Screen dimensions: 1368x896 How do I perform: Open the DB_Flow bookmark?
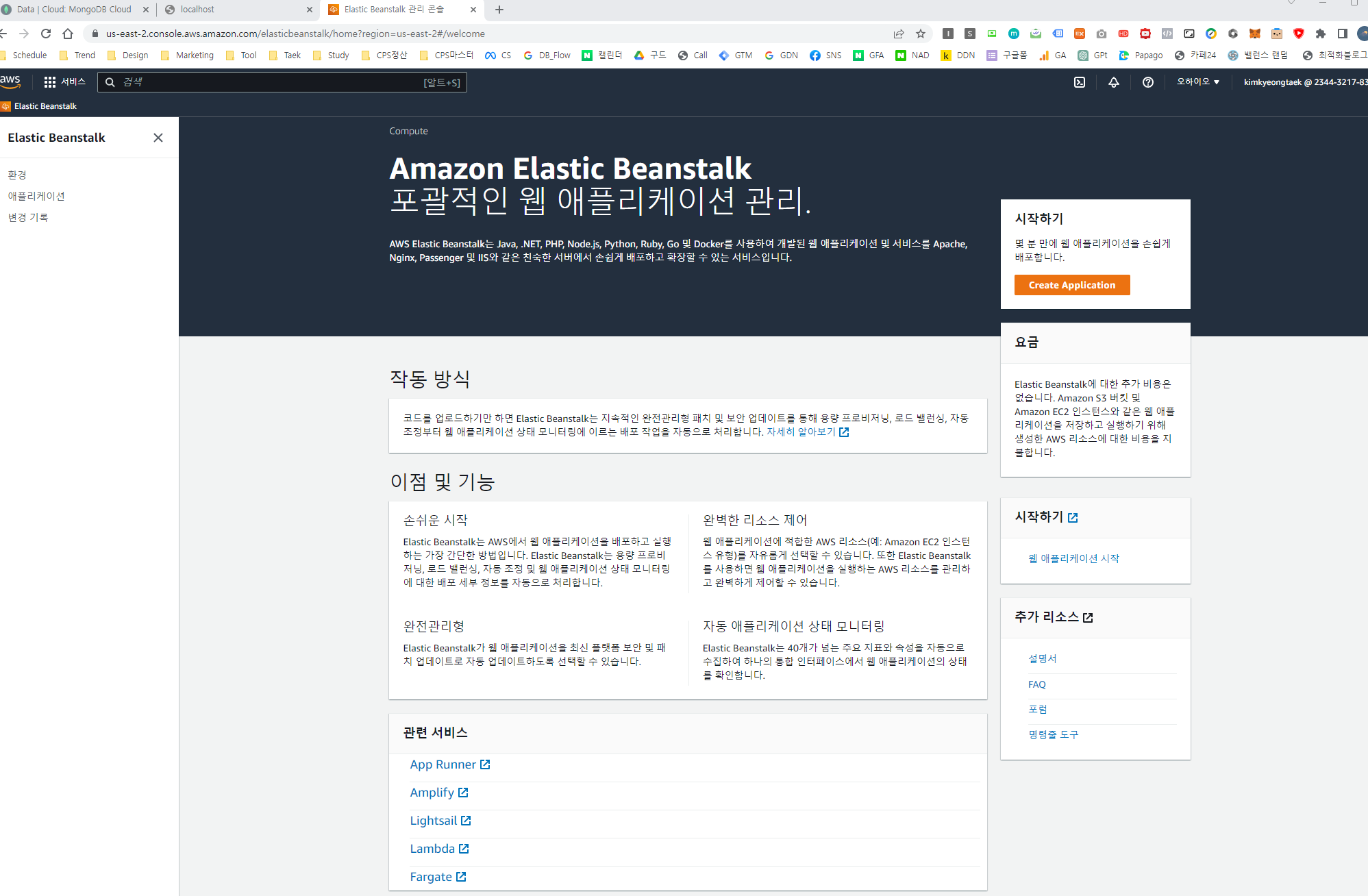tap(547, 55)
